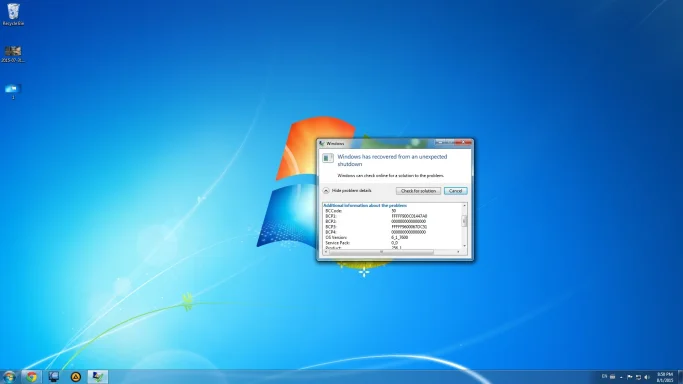
Task: Show hidden tray icons arrow
Action: click(621, 377)
